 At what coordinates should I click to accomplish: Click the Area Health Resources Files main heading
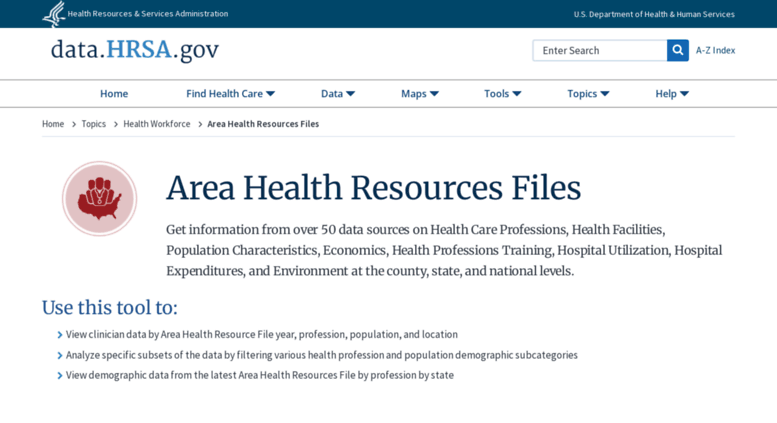coord(374,188)
